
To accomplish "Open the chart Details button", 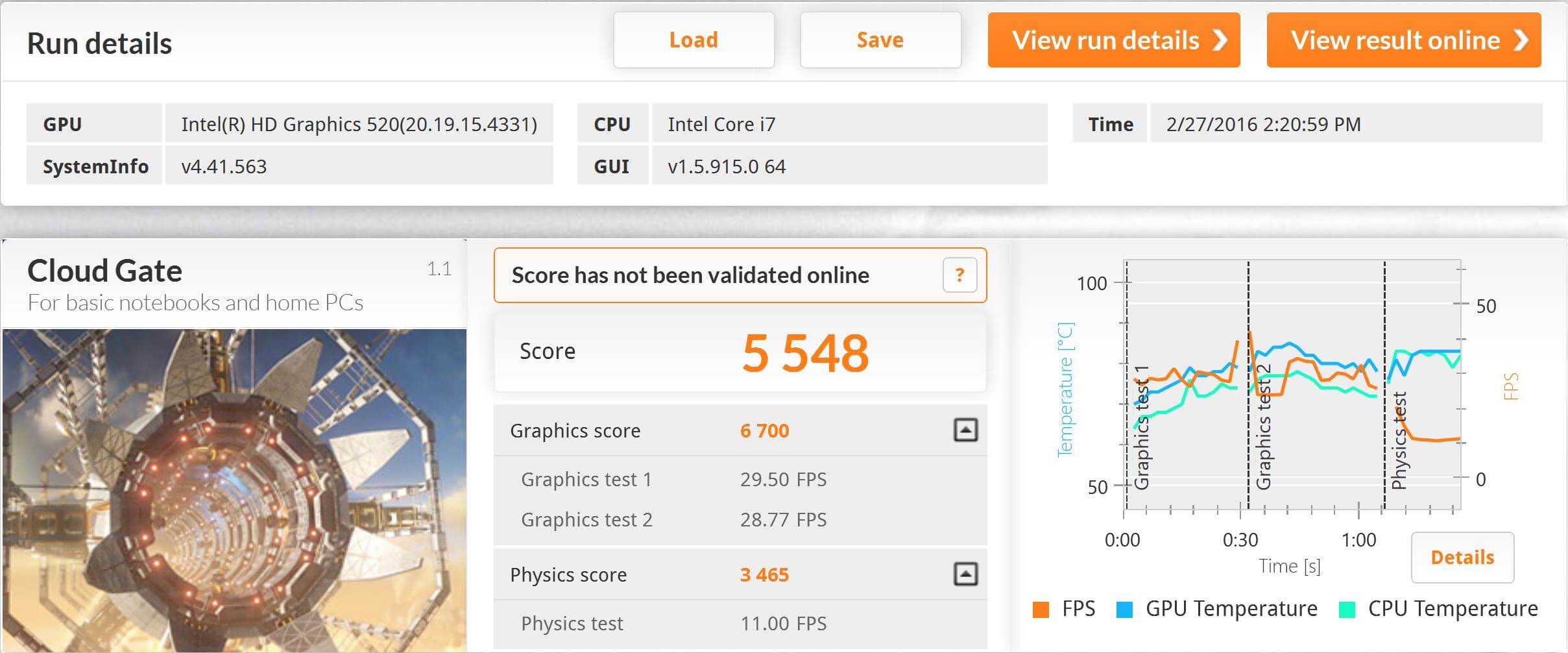I will 1462,557.
